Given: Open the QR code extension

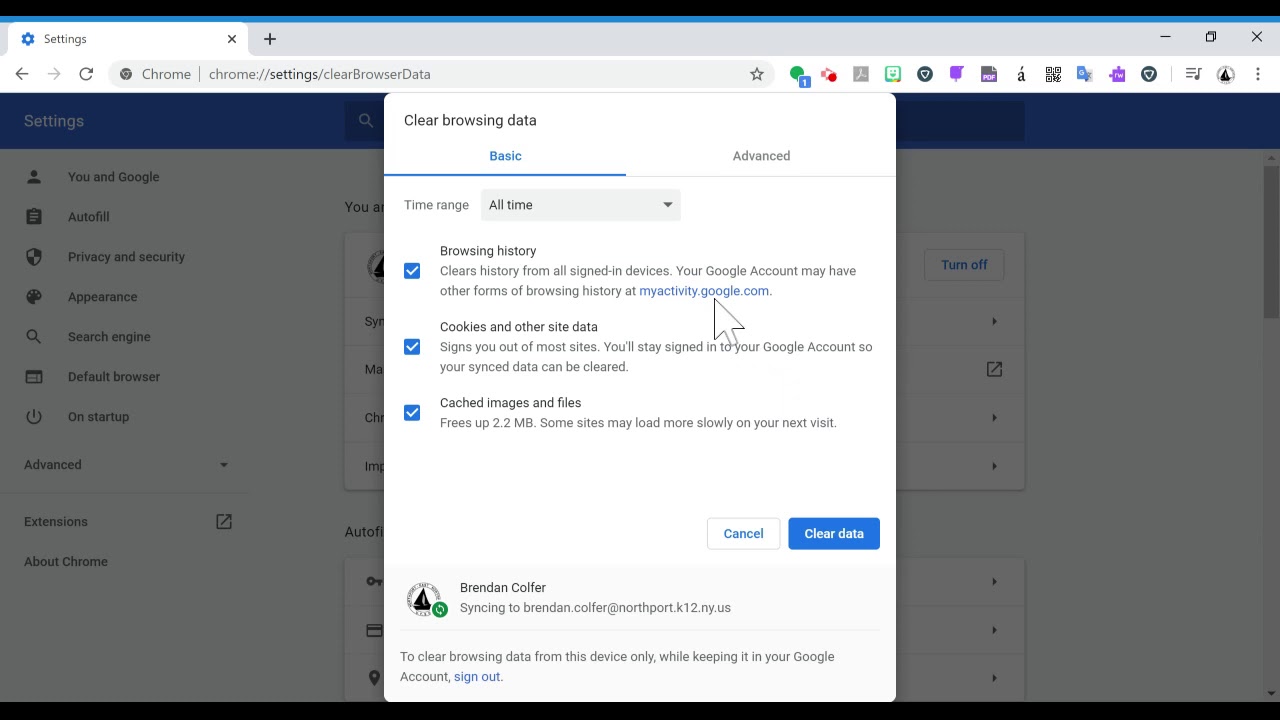Looking at the screenshot, I should click(x=1053, y=74).
